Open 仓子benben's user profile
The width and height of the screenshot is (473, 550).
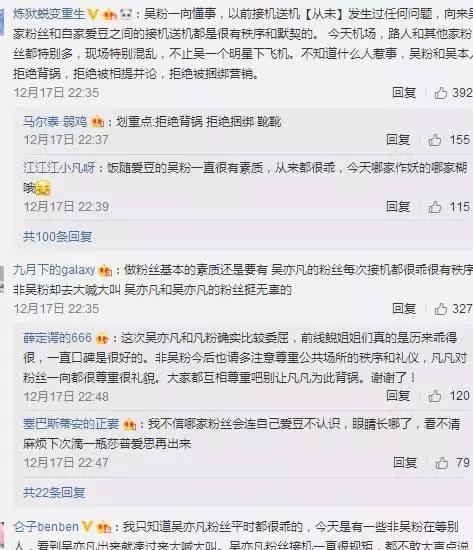point(46,526)
